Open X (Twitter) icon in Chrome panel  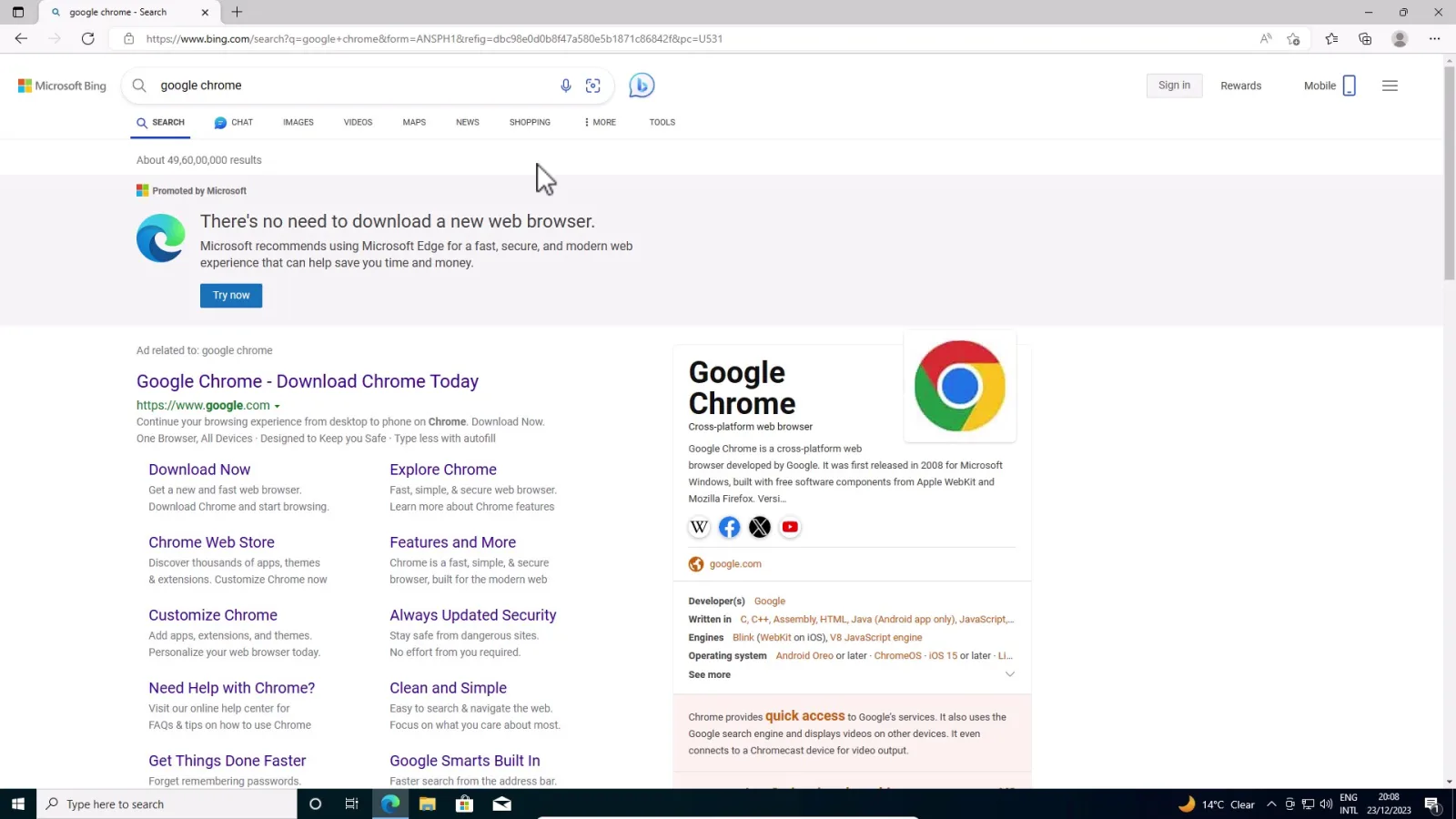760,527
